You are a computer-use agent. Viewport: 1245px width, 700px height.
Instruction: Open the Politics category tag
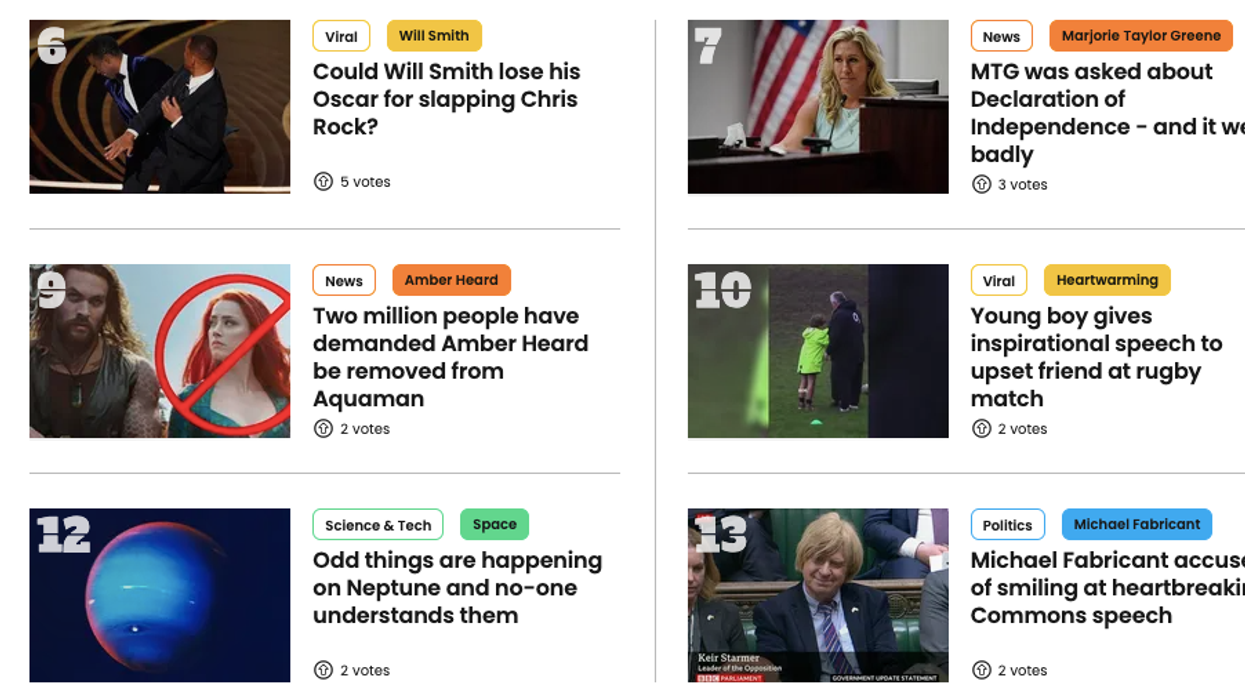click(x=1007, y=525)
